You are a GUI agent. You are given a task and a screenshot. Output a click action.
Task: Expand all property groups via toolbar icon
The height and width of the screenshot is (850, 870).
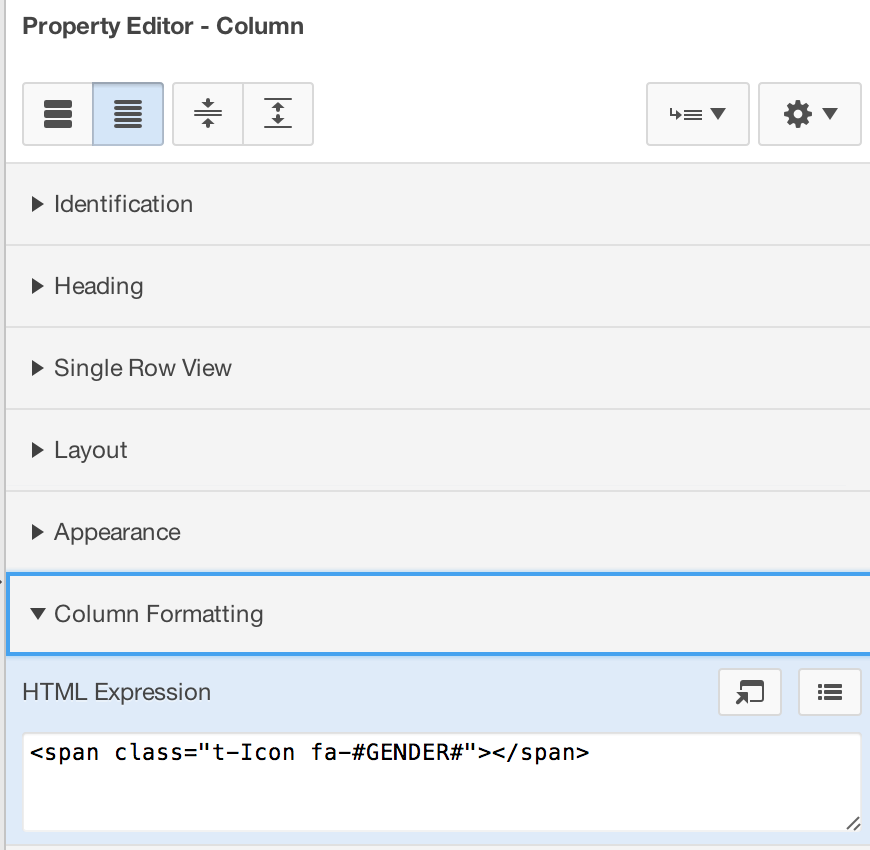[x=278, y=113]
